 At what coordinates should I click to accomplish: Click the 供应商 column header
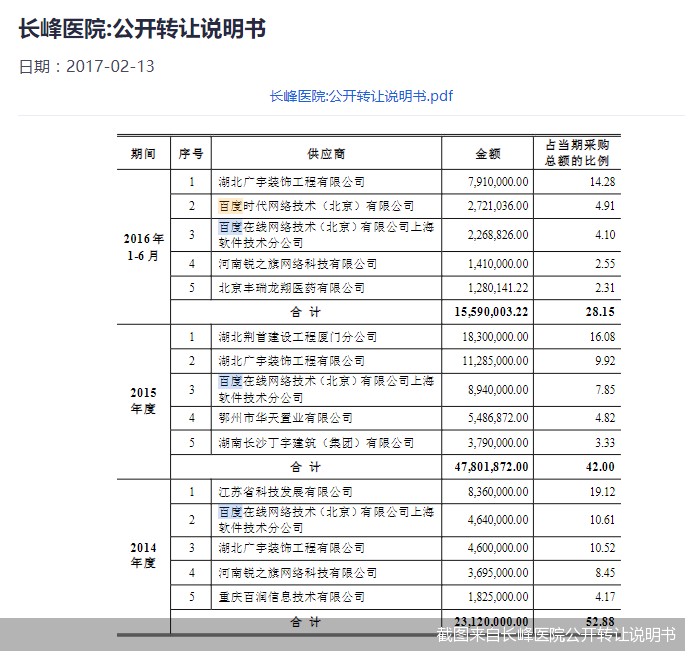pyautogui.click(x=326, y=154)
